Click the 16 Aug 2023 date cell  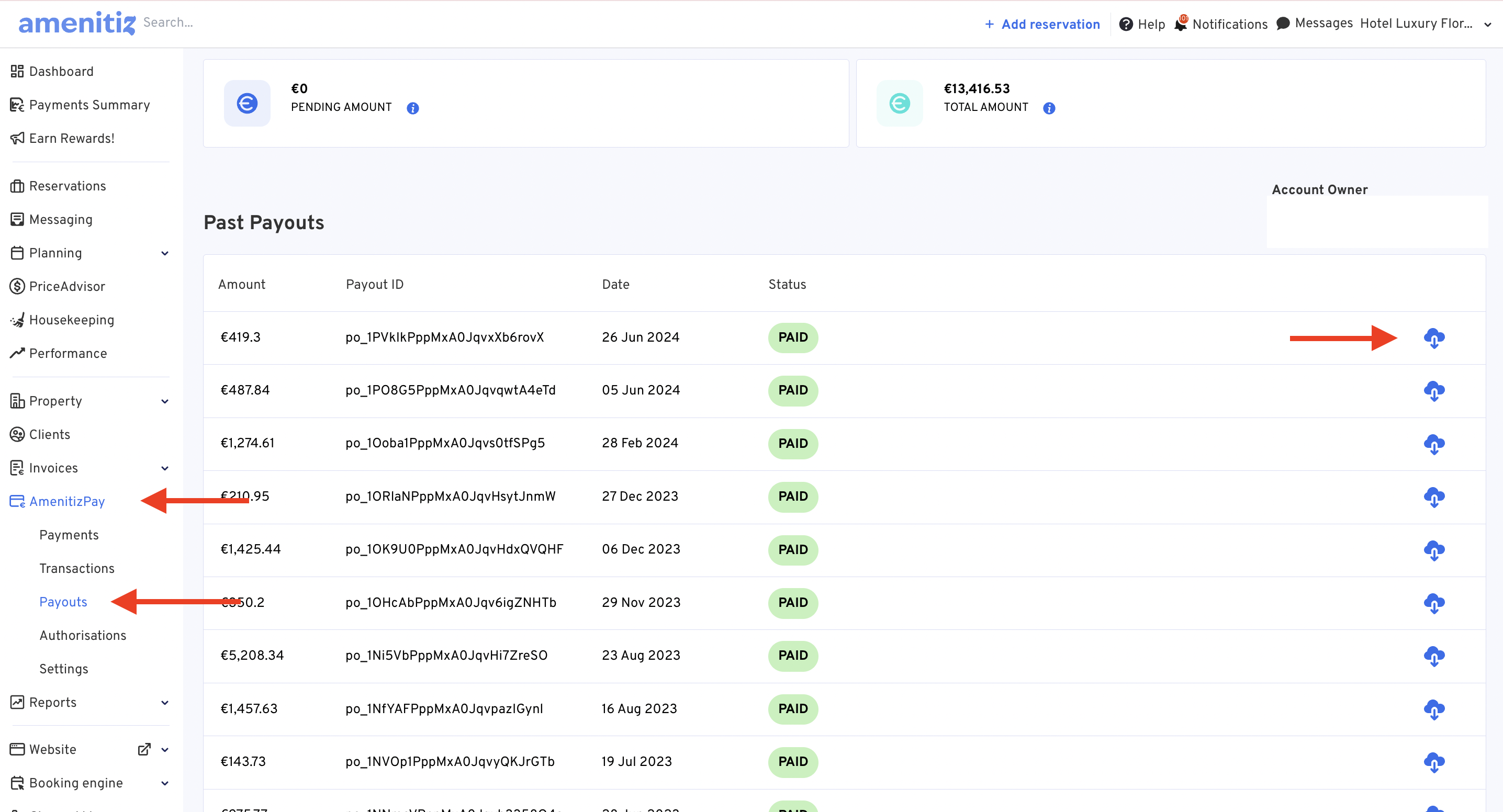click(640, 709)
